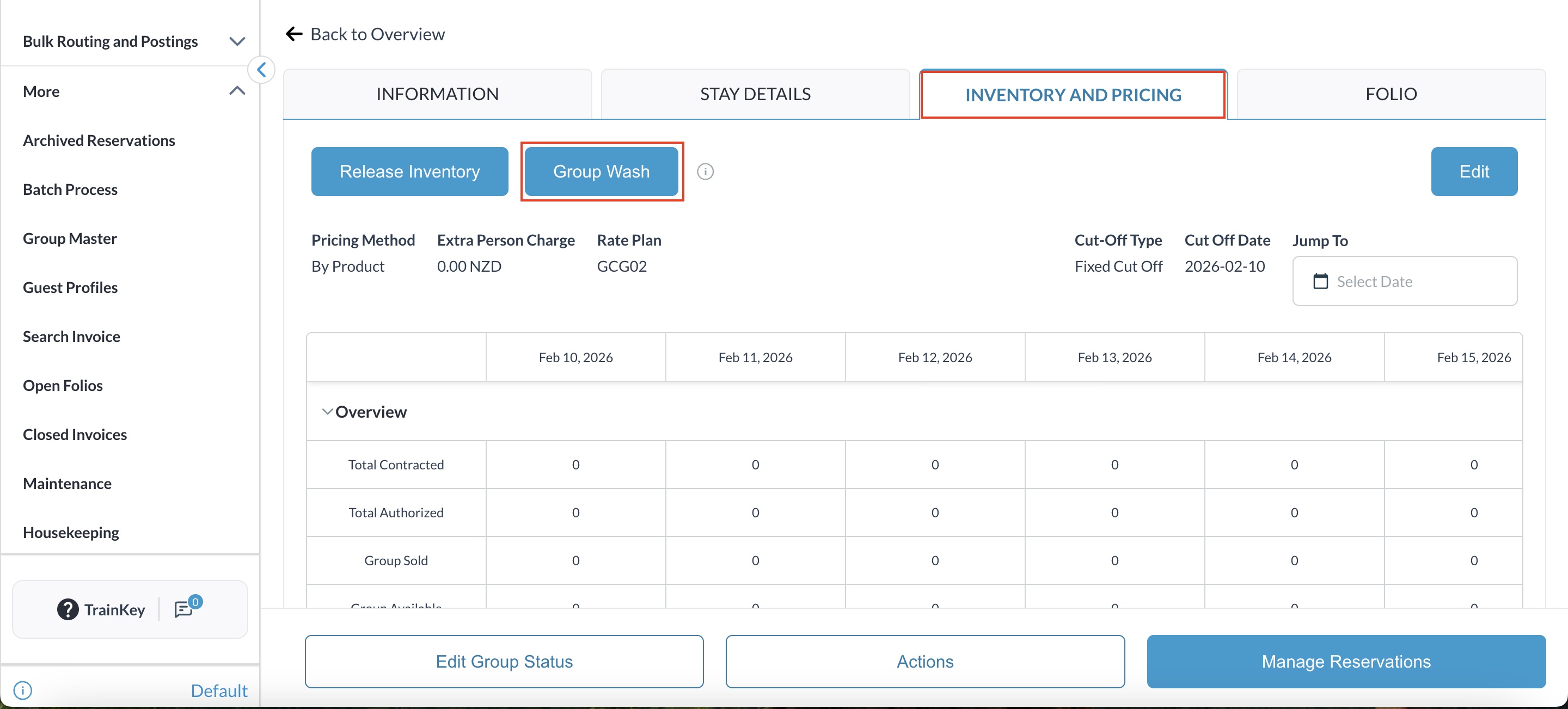Viewport: 1568px width, 709px height.
Task: Click the Select Date input field
Action: click(x=1404, y=281)
